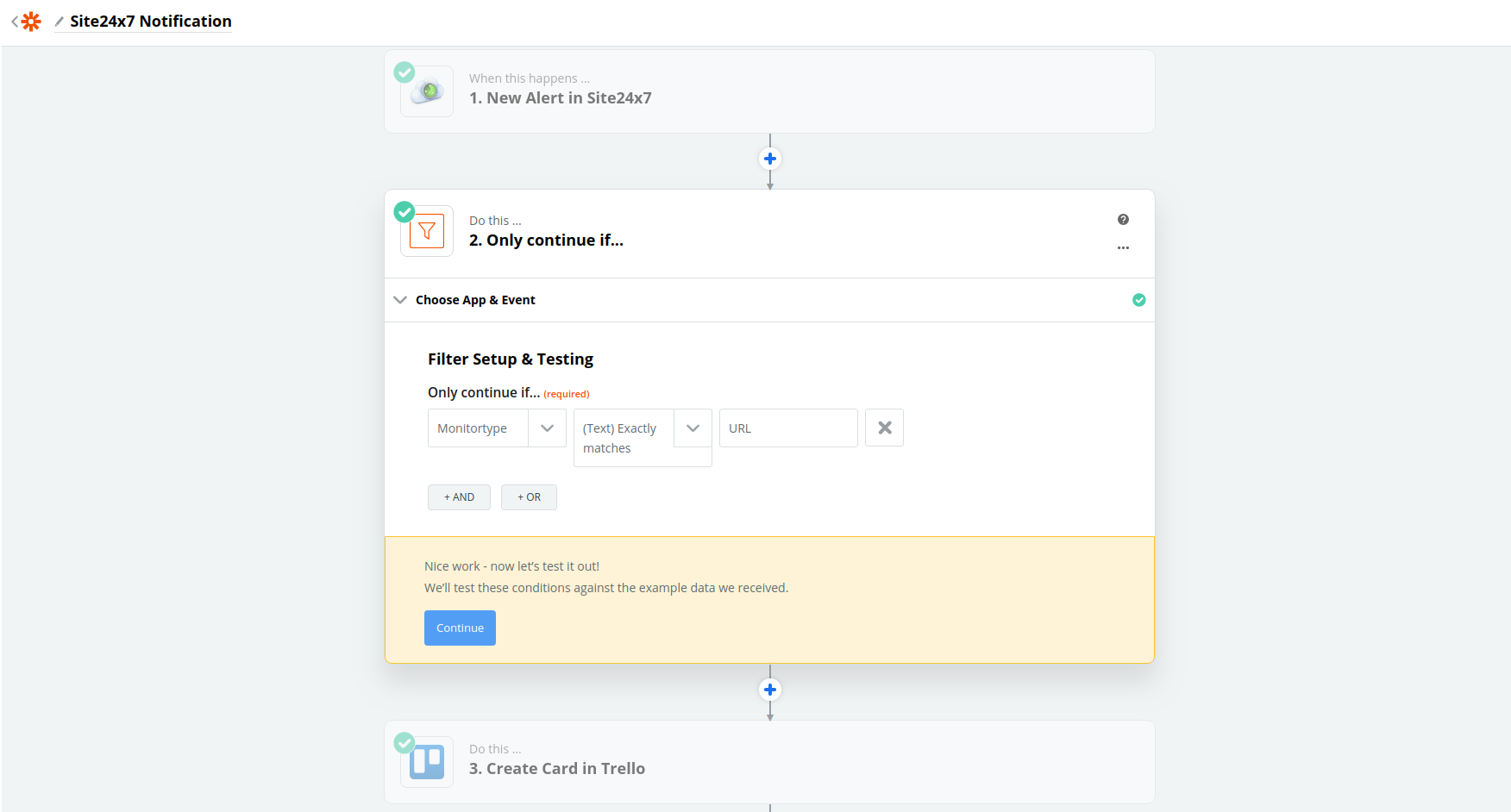Remove the filter condition with the X
This screenshot has height=812, width=1511.
(884, 428)
